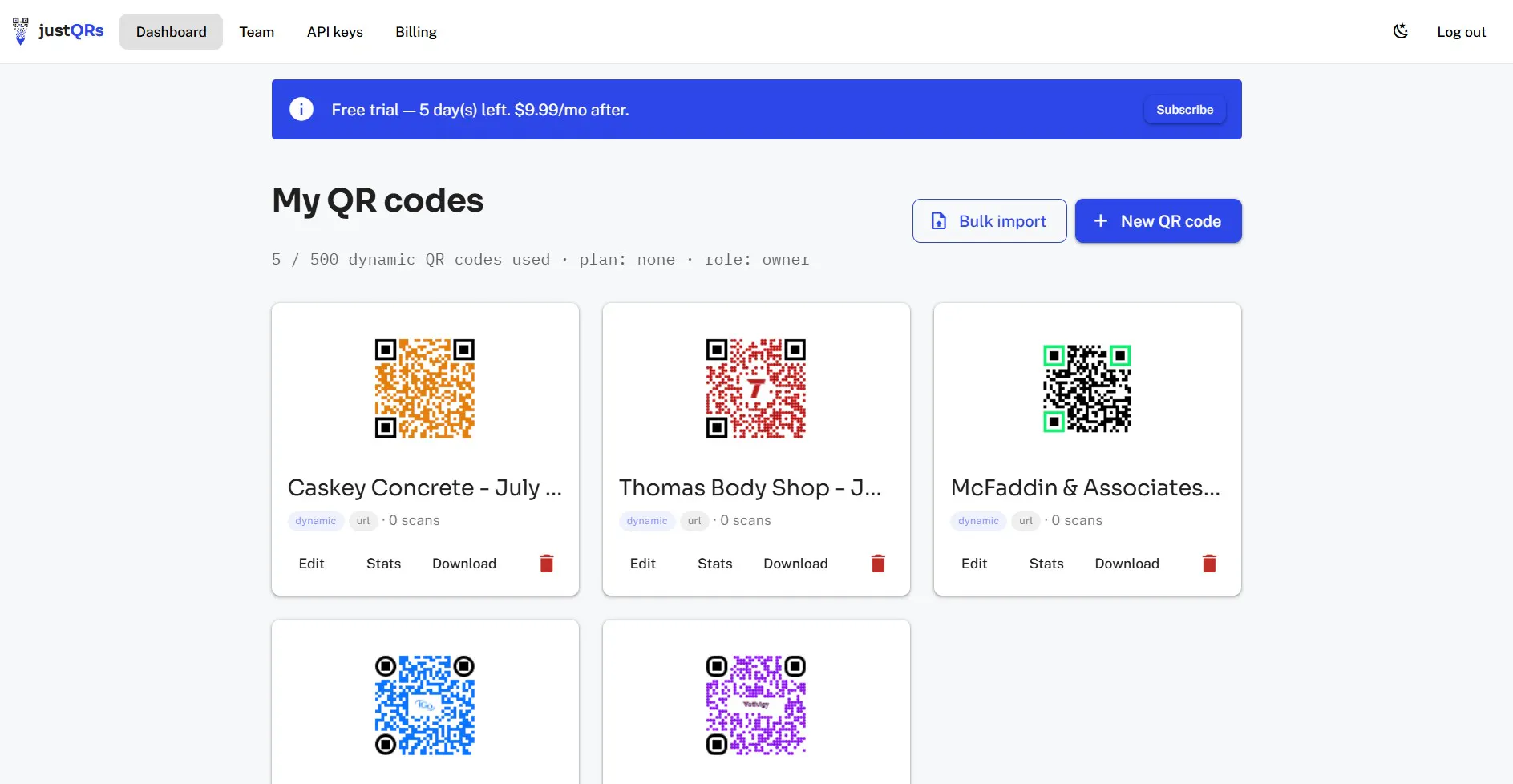The width and height of the screenshot is (1513, 784).
Task: Go to the Team tab
Action: click(x=257, y=31)
